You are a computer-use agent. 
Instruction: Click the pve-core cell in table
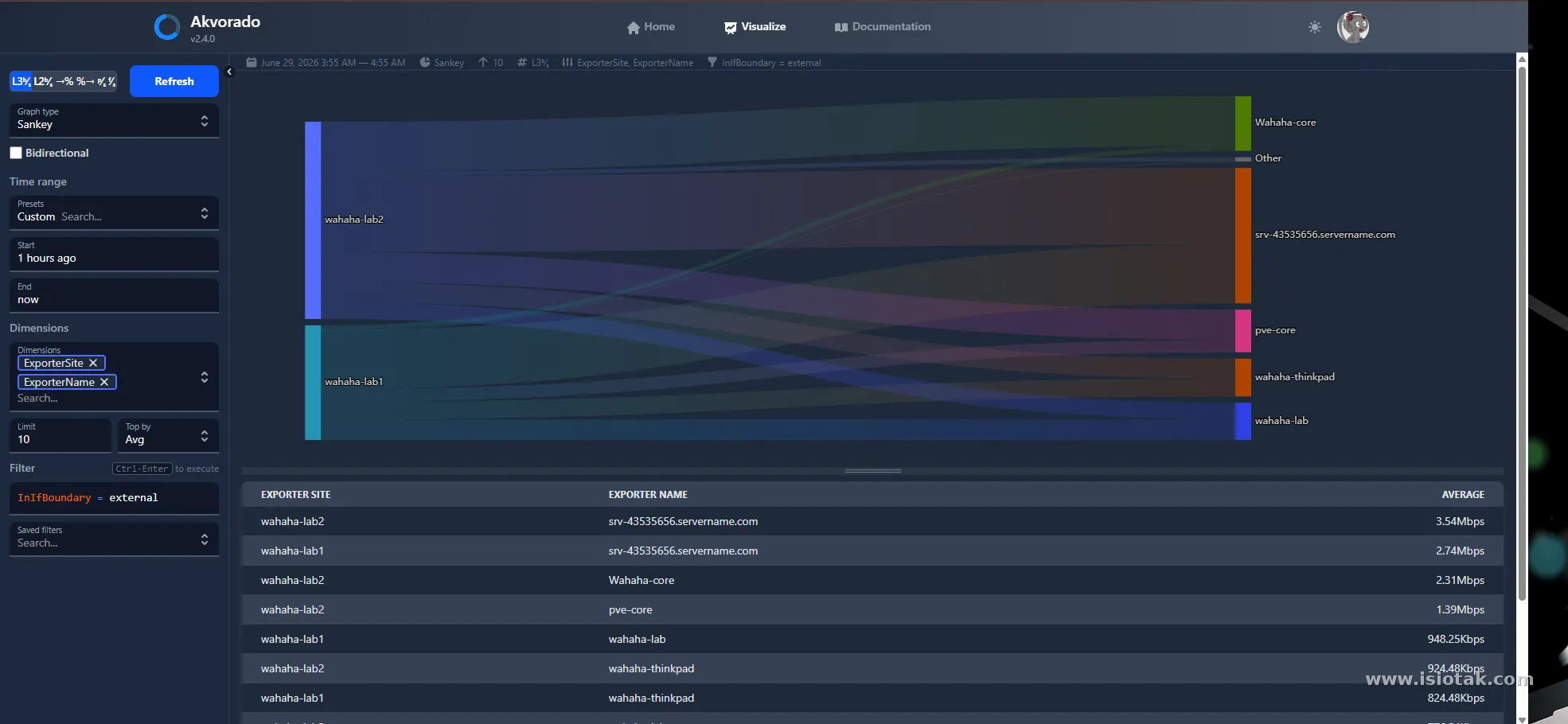[630, 610]
